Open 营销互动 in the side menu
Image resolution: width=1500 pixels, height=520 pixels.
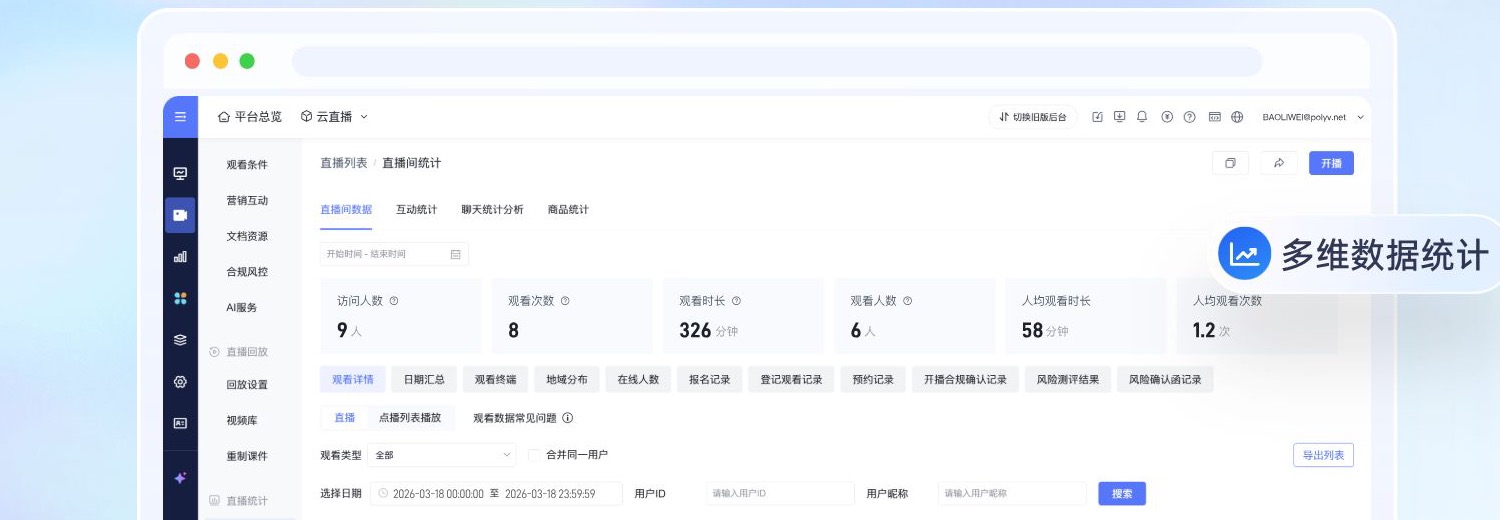coord(247,201)
